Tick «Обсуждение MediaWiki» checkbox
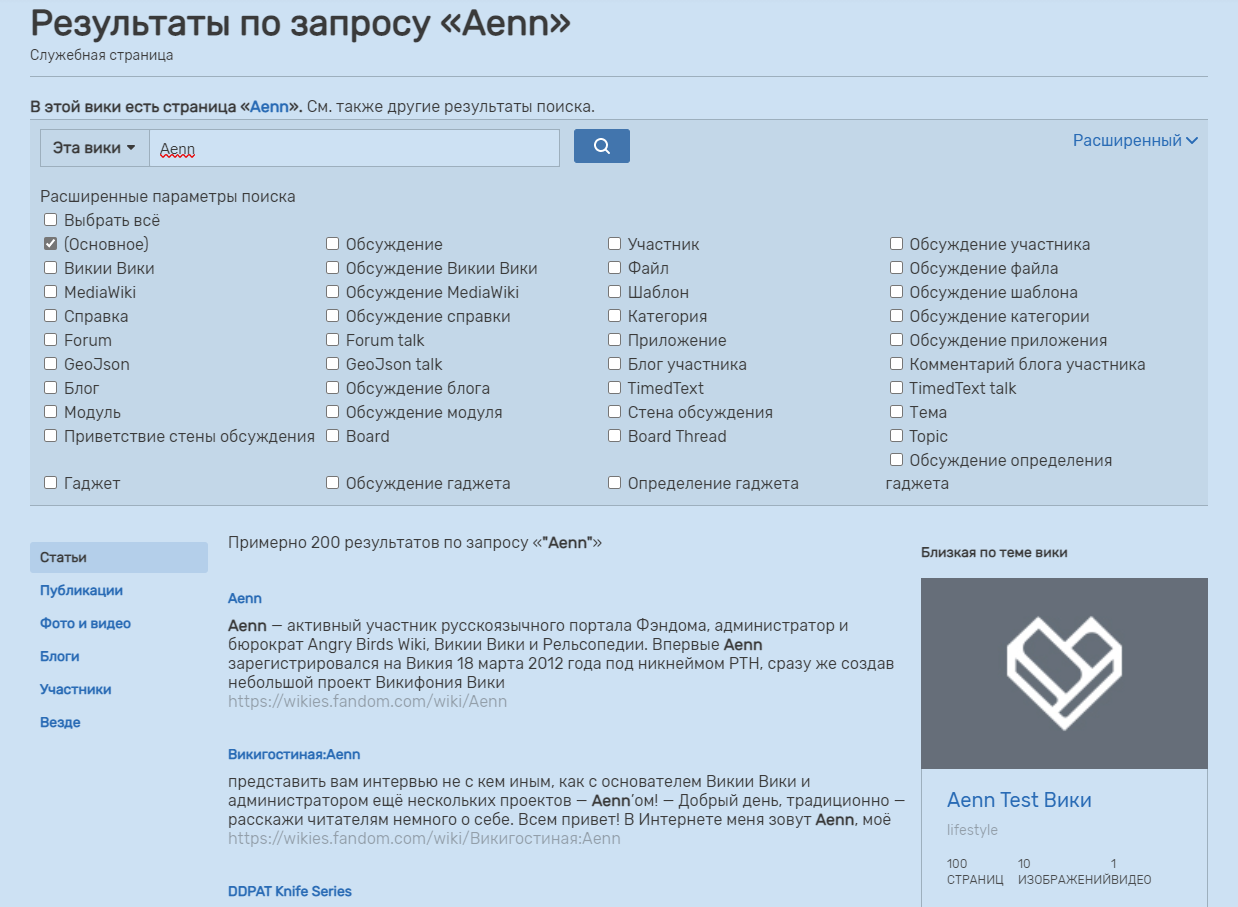 tap(332, 292)
